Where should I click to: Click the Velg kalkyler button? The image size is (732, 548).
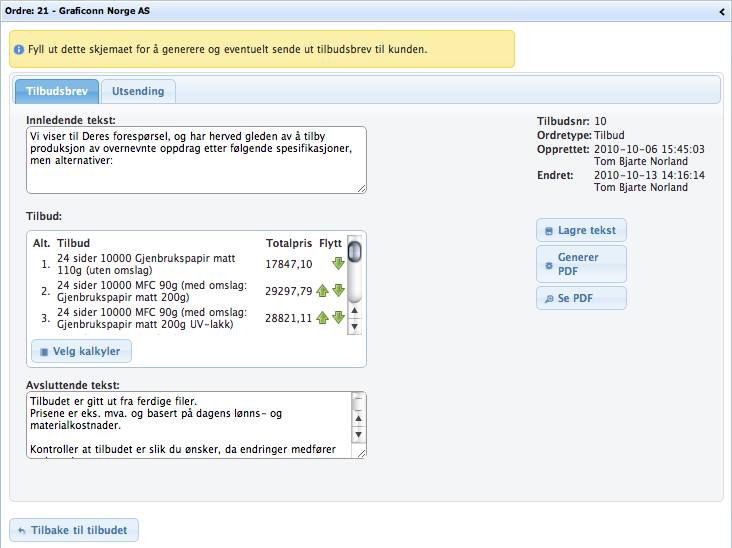click(x=82, y=351)
